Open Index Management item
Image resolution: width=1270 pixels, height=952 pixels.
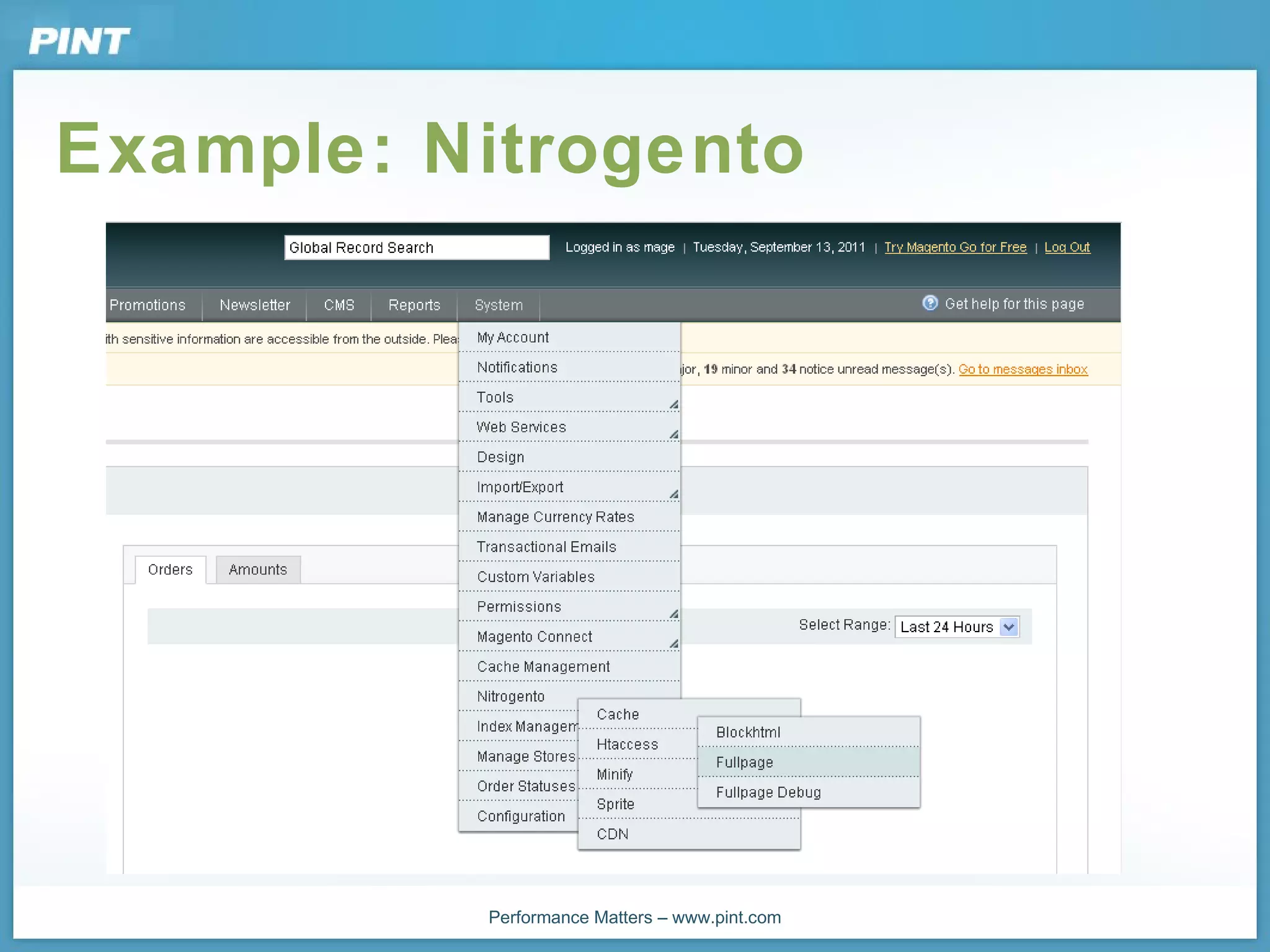point(518,726)
